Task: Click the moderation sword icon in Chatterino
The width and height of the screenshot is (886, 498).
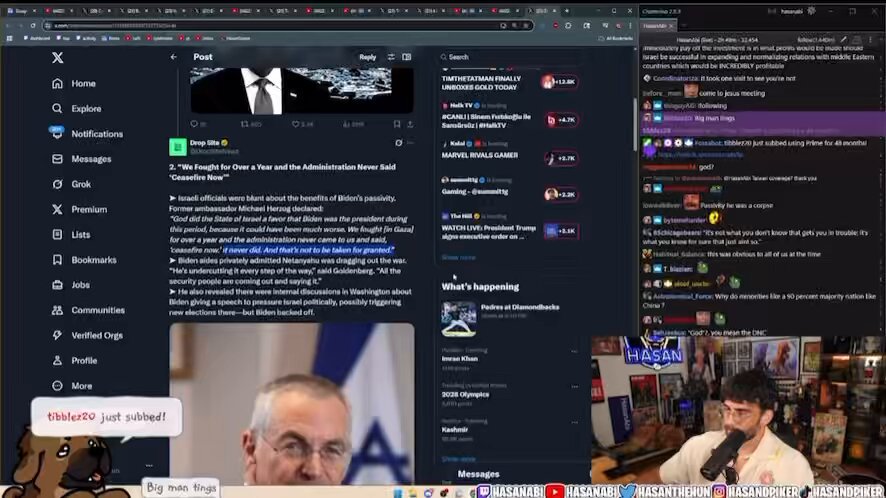Action: pyautogui.click(x=844, y=40)
